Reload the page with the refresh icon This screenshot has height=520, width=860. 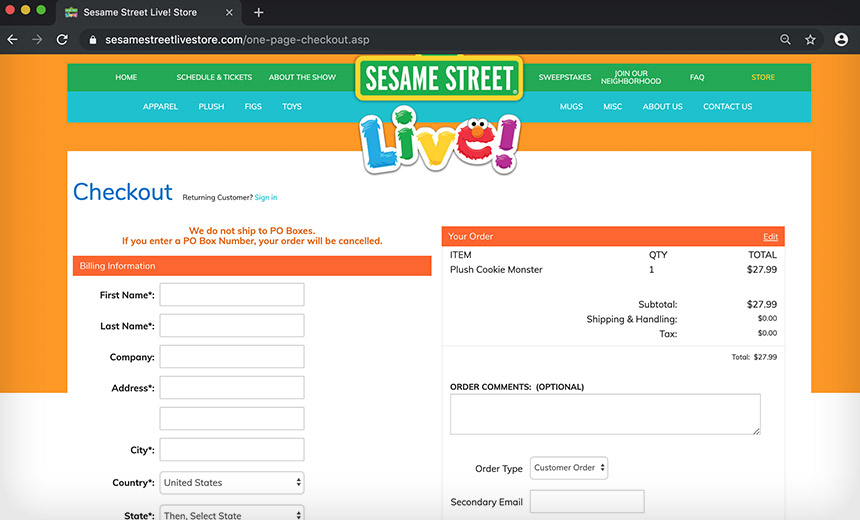pyautogui.click(x=62, y=40)
